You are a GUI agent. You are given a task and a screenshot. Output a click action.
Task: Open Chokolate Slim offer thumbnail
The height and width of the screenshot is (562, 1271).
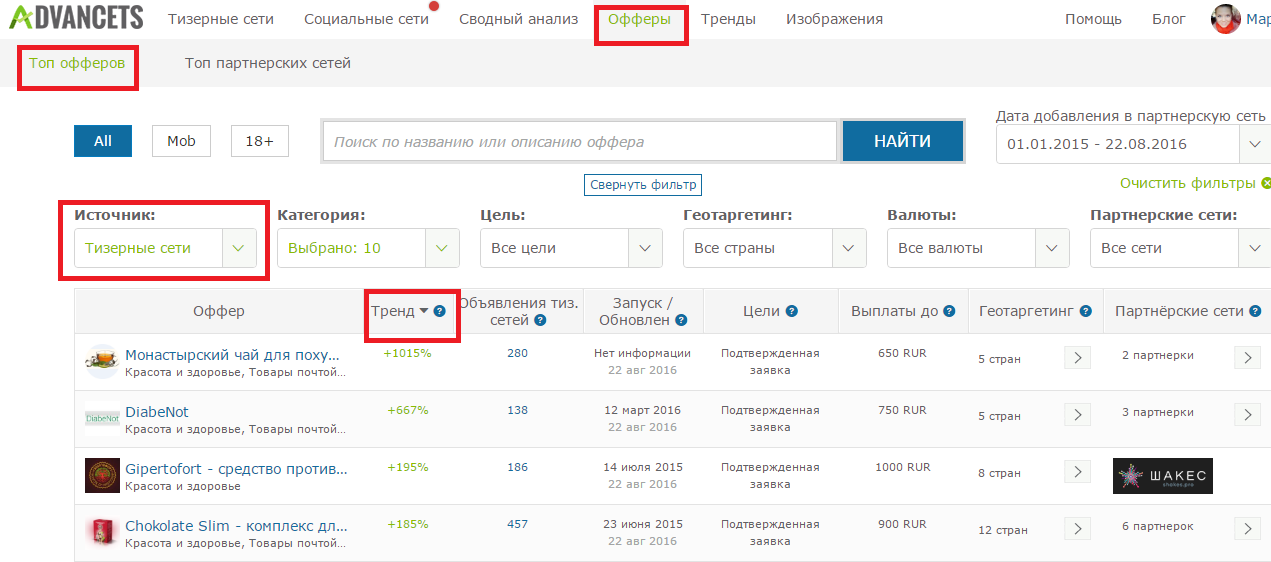(x=101, y=532)
